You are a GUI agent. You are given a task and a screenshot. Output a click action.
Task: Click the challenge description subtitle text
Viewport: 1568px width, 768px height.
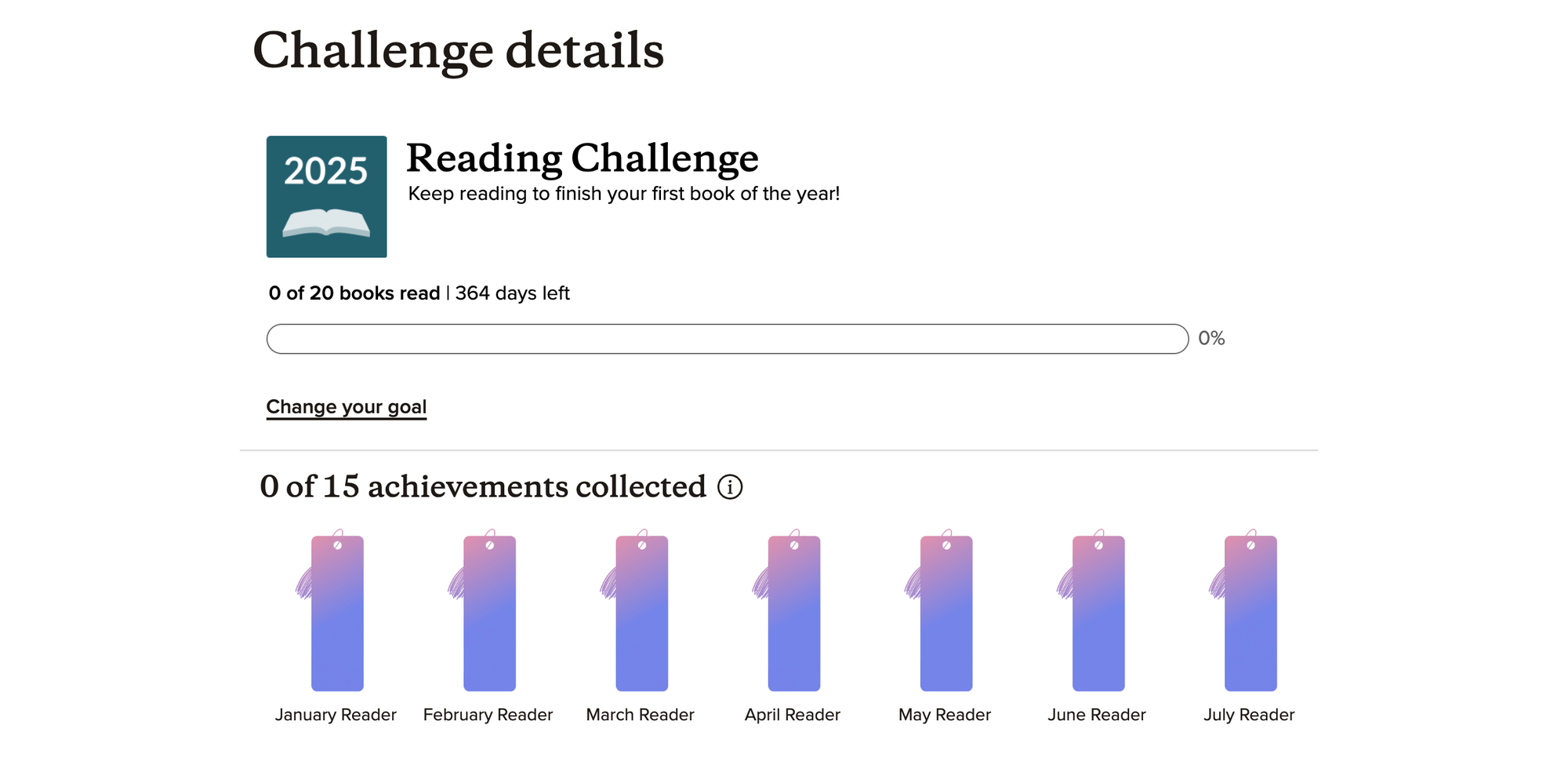pyautogui.click(x=623, y=193)
